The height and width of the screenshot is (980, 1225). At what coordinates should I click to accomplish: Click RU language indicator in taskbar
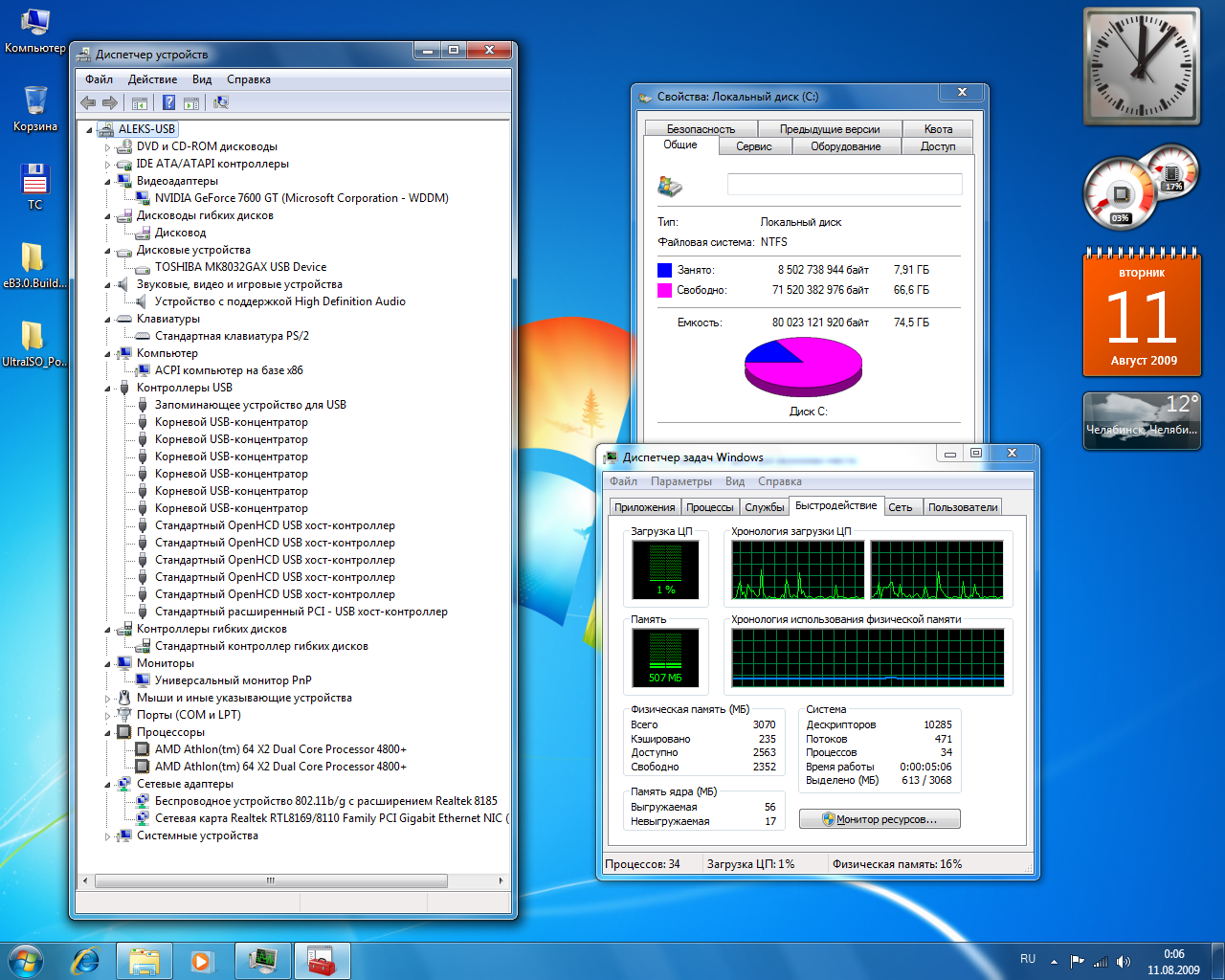point(1028,959)
